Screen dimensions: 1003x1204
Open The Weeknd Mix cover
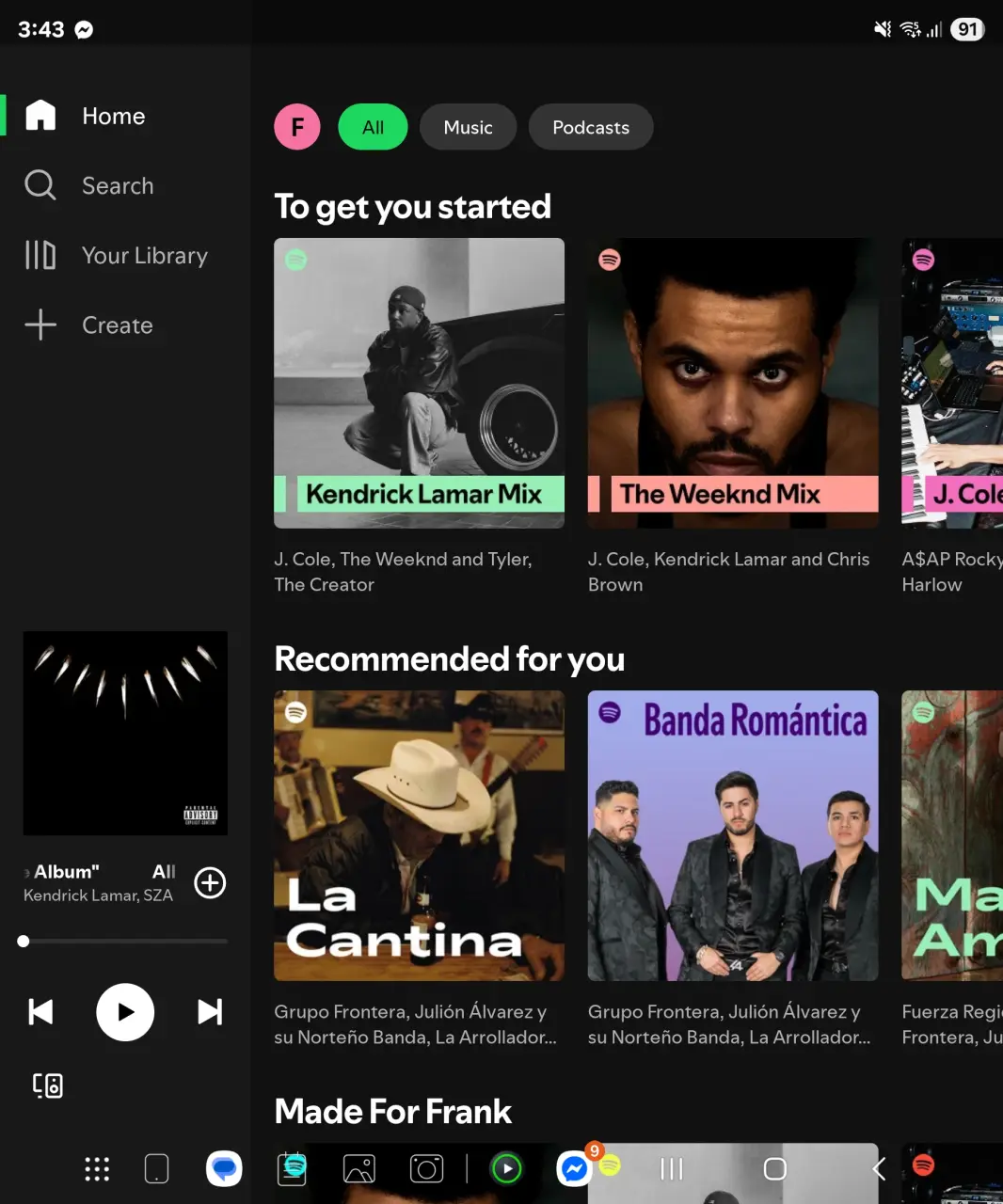[x=733, y=383]
